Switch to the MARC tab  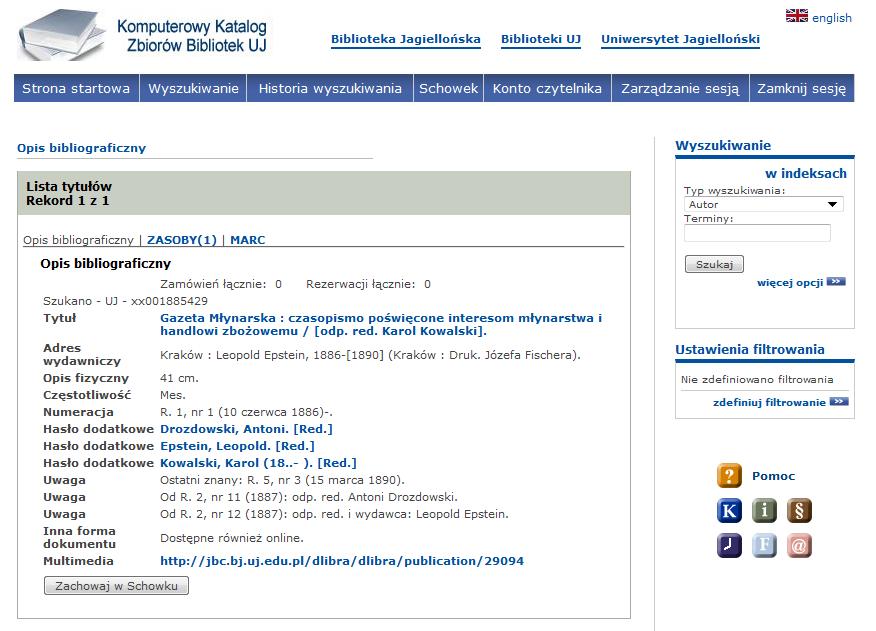(247, 240)
